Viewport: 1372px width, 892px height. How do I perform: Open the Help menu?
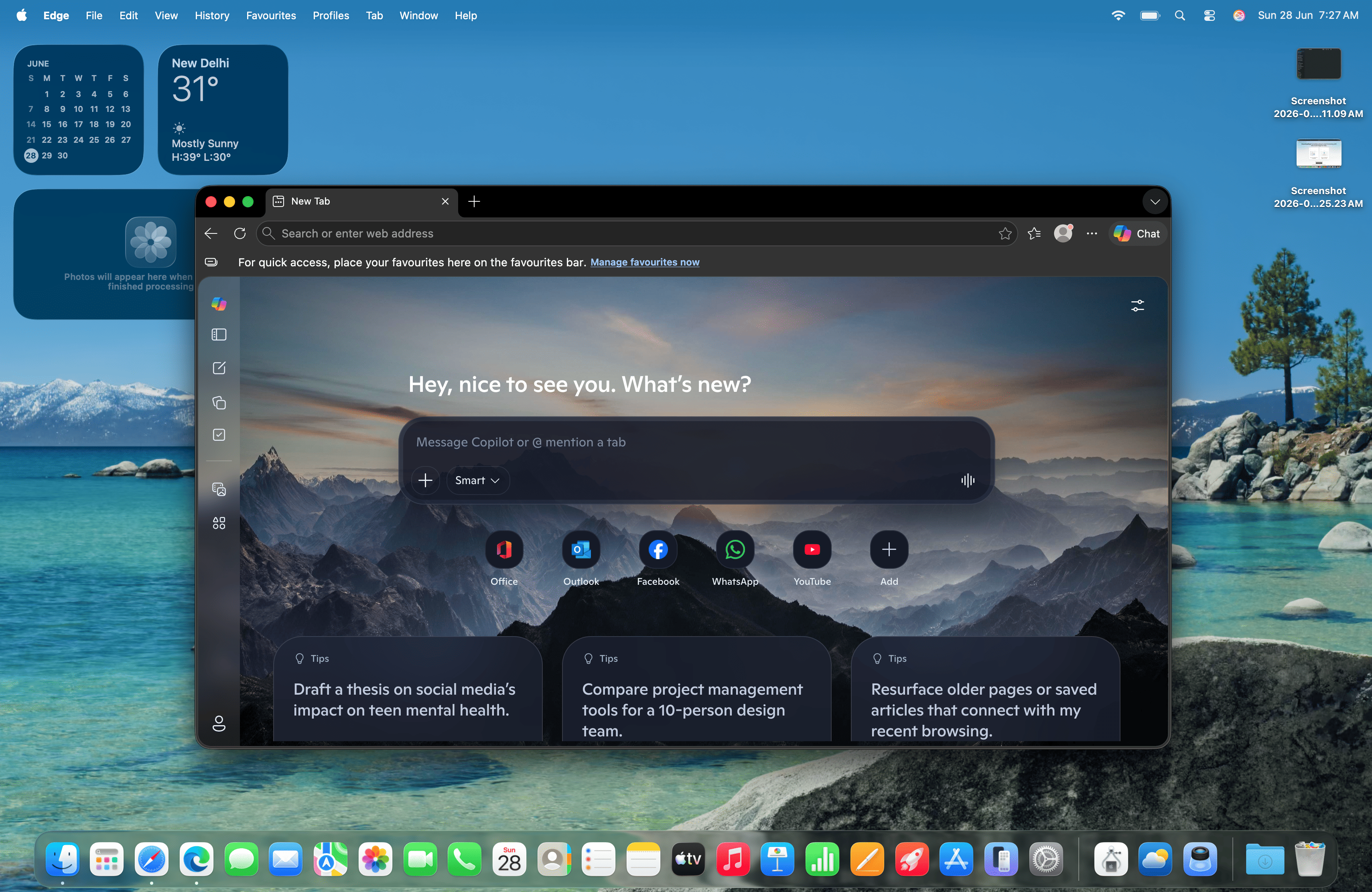466,16
